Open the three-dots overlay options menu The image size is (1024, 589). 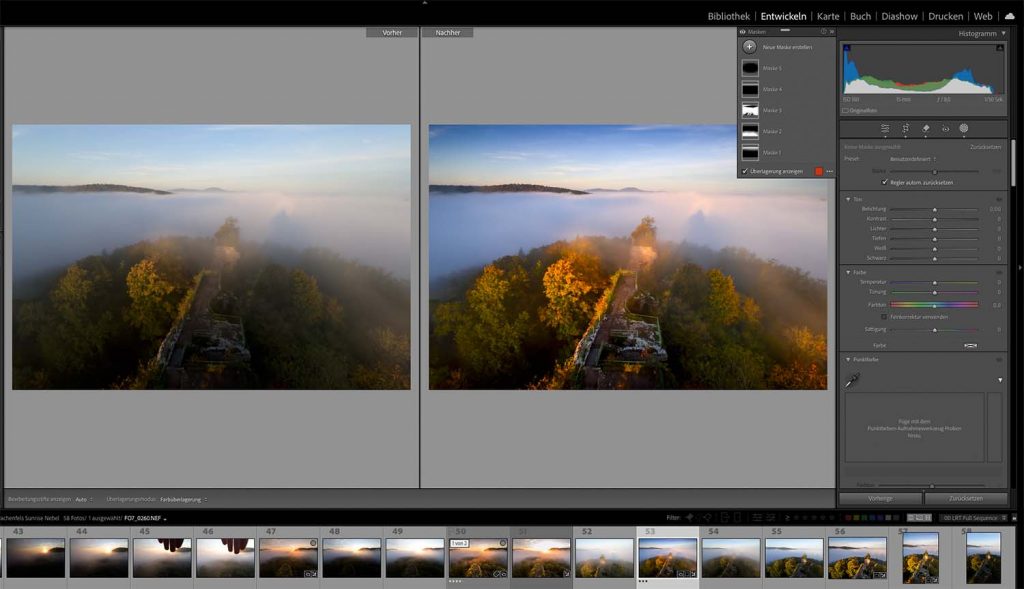829,171
